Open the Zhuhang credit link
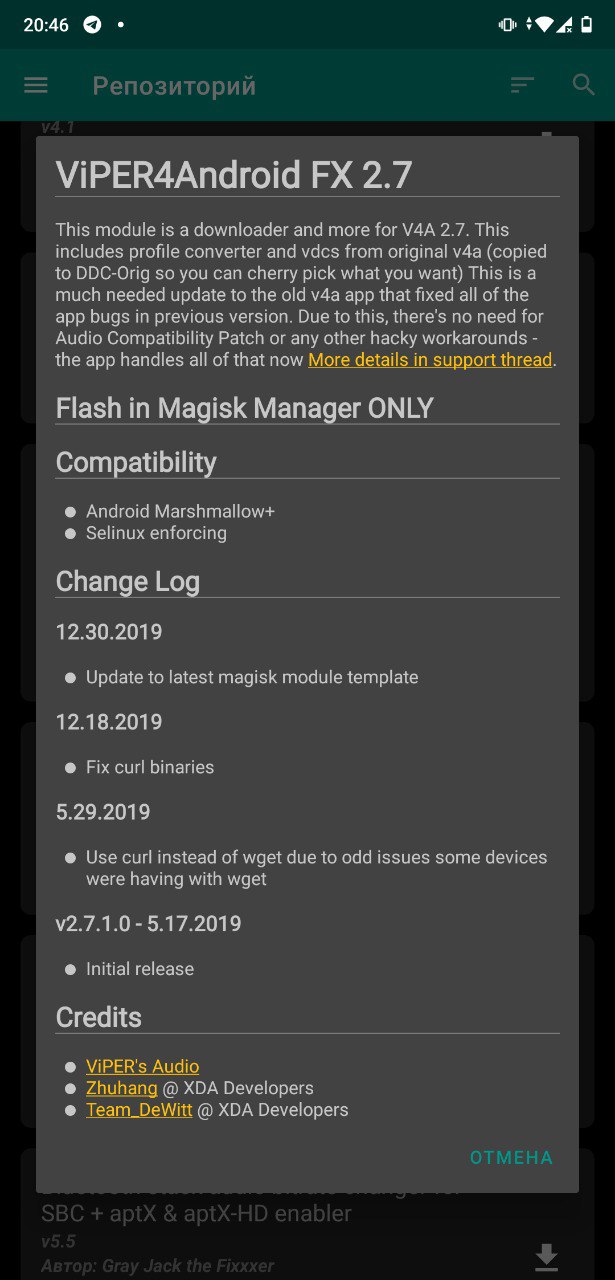This screenshot has height=1280, width=615. [122, 1088]
